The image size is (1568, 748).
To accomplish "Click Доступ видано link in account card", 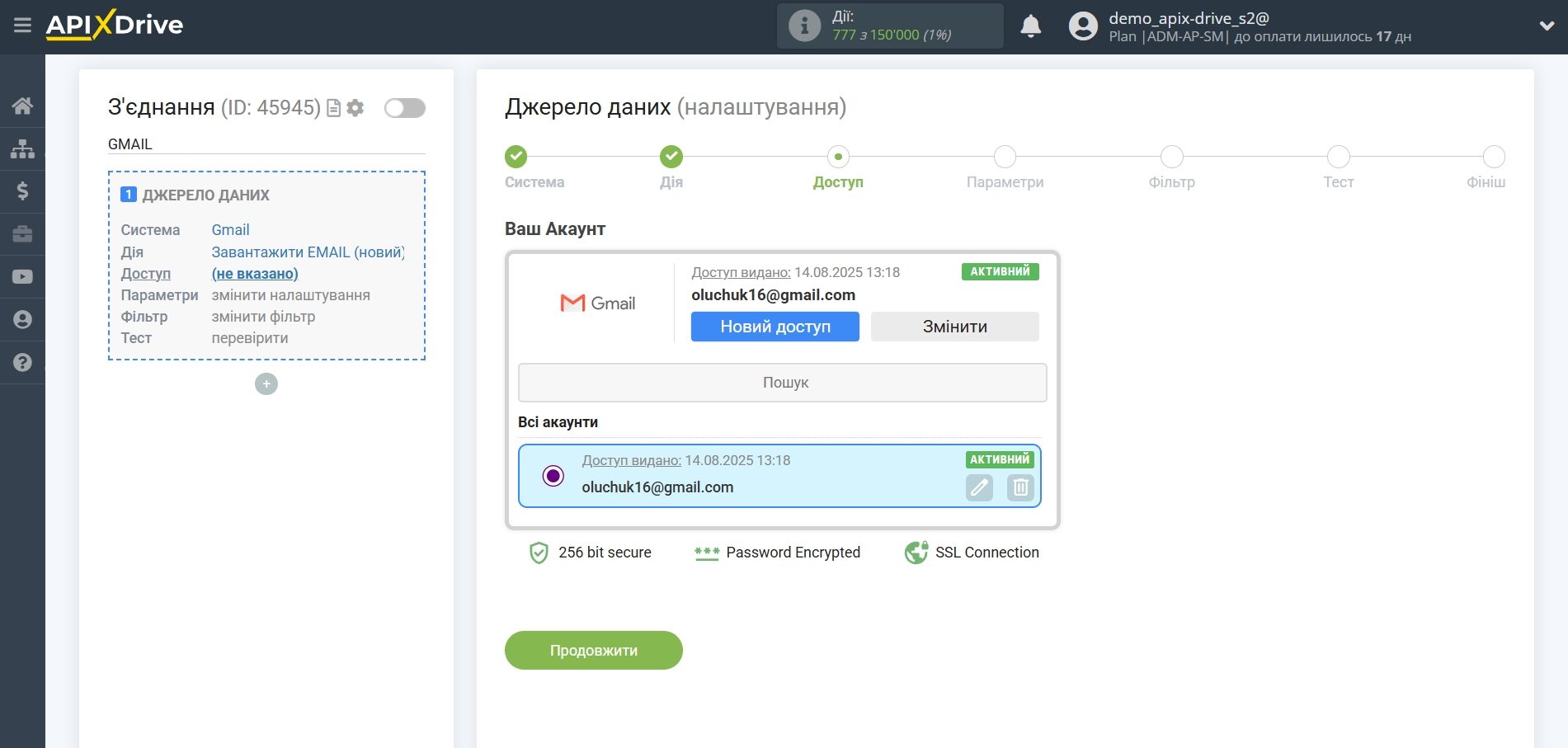I will [741, 272].
